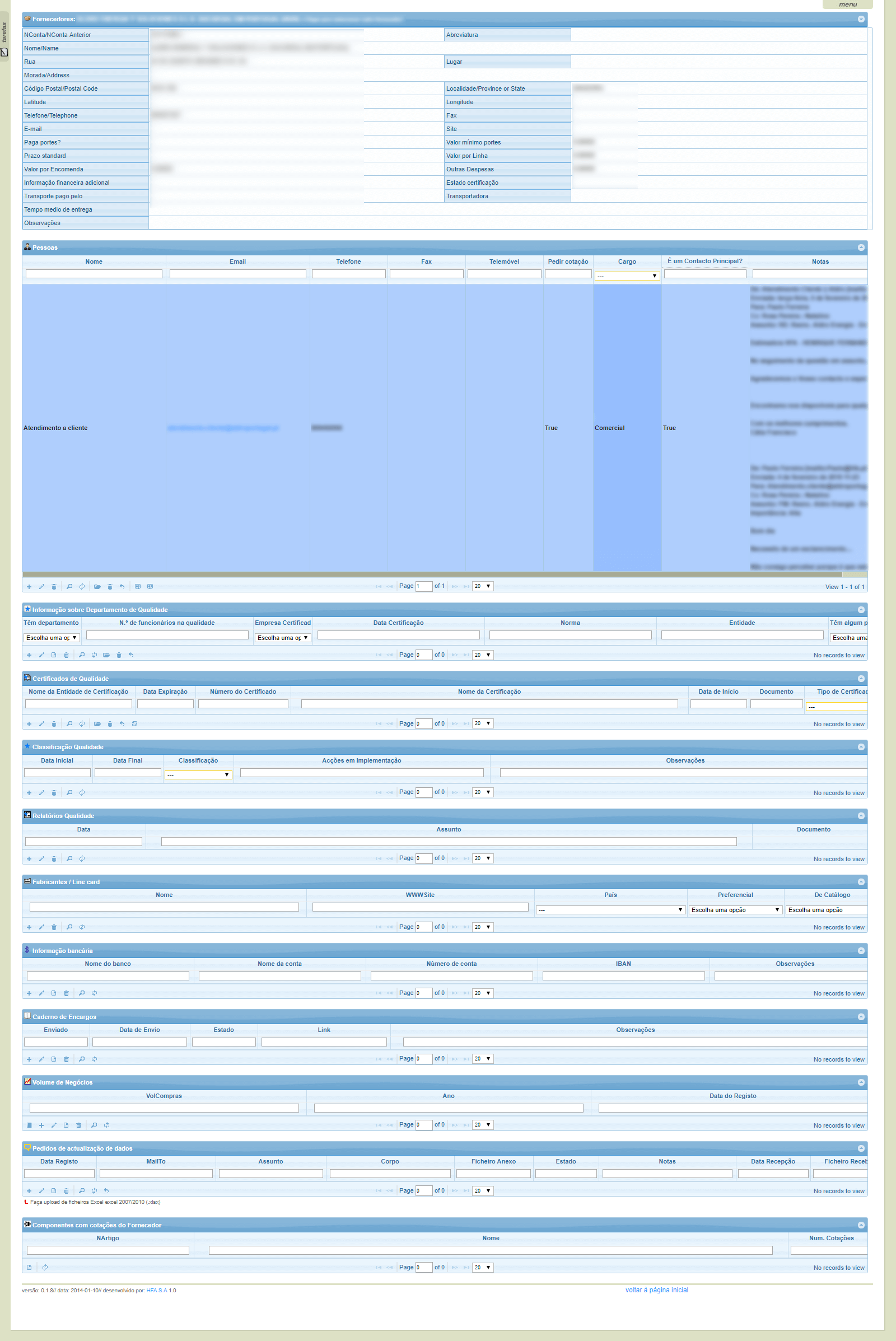Screen dimensions: 896x1341
Task: Add a new record in Pessoas toolbar
Action: (x=29, y=586)
